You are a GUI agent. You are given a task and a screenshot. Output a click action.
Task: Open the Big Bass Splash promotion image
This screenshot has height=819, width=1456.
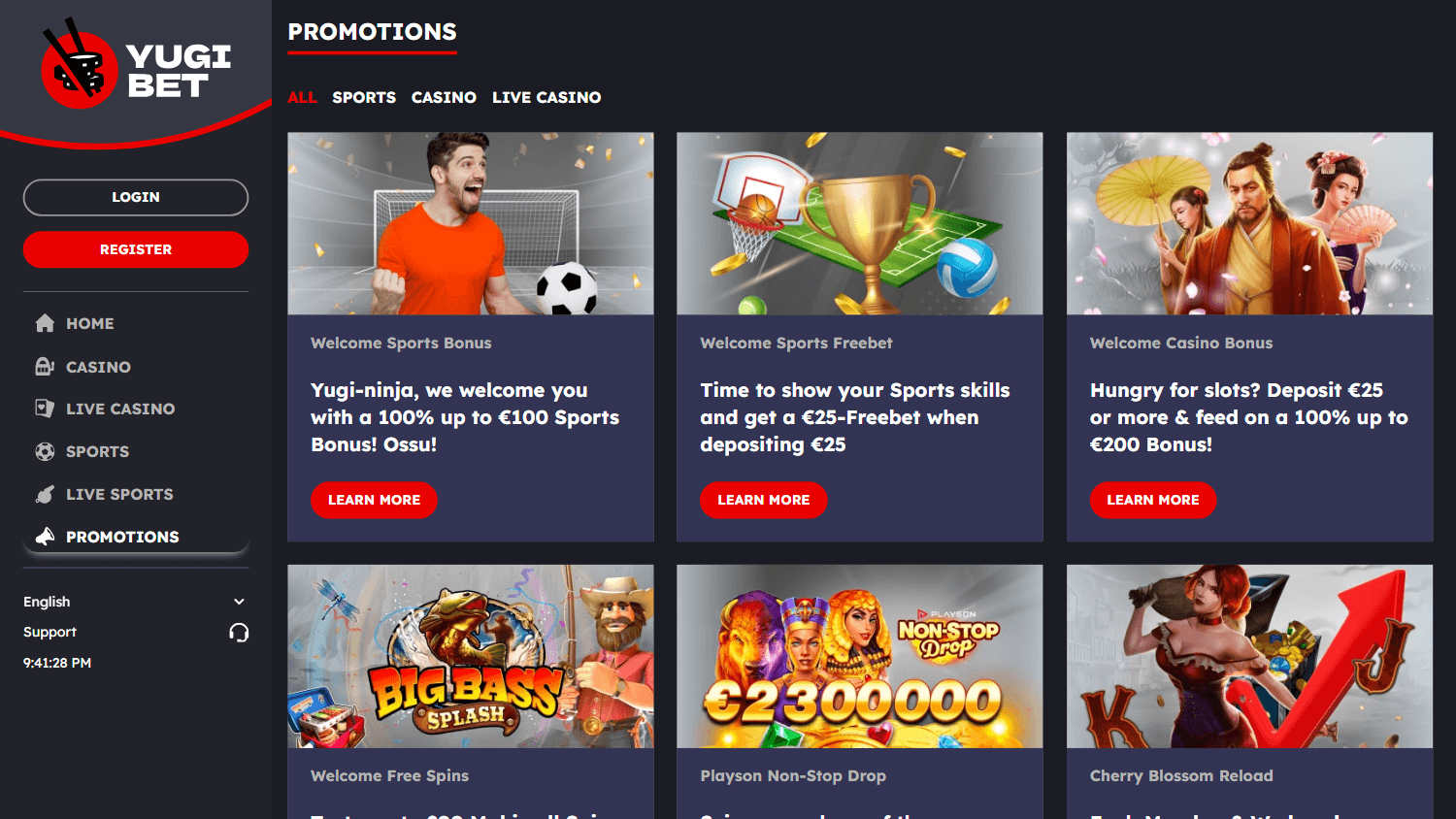pyautogui.click(x=471, y=656)
